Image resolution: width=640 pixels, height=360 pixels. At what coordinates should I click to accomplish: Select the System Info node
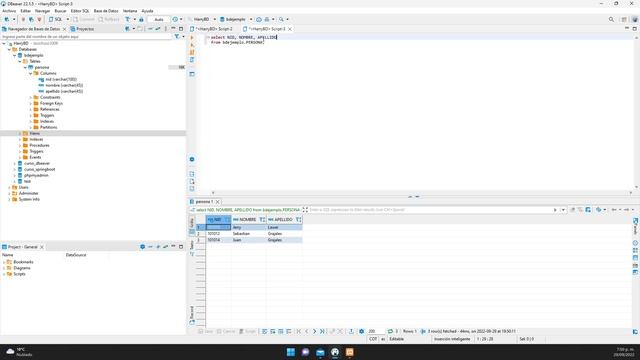[x=29, y=199]
